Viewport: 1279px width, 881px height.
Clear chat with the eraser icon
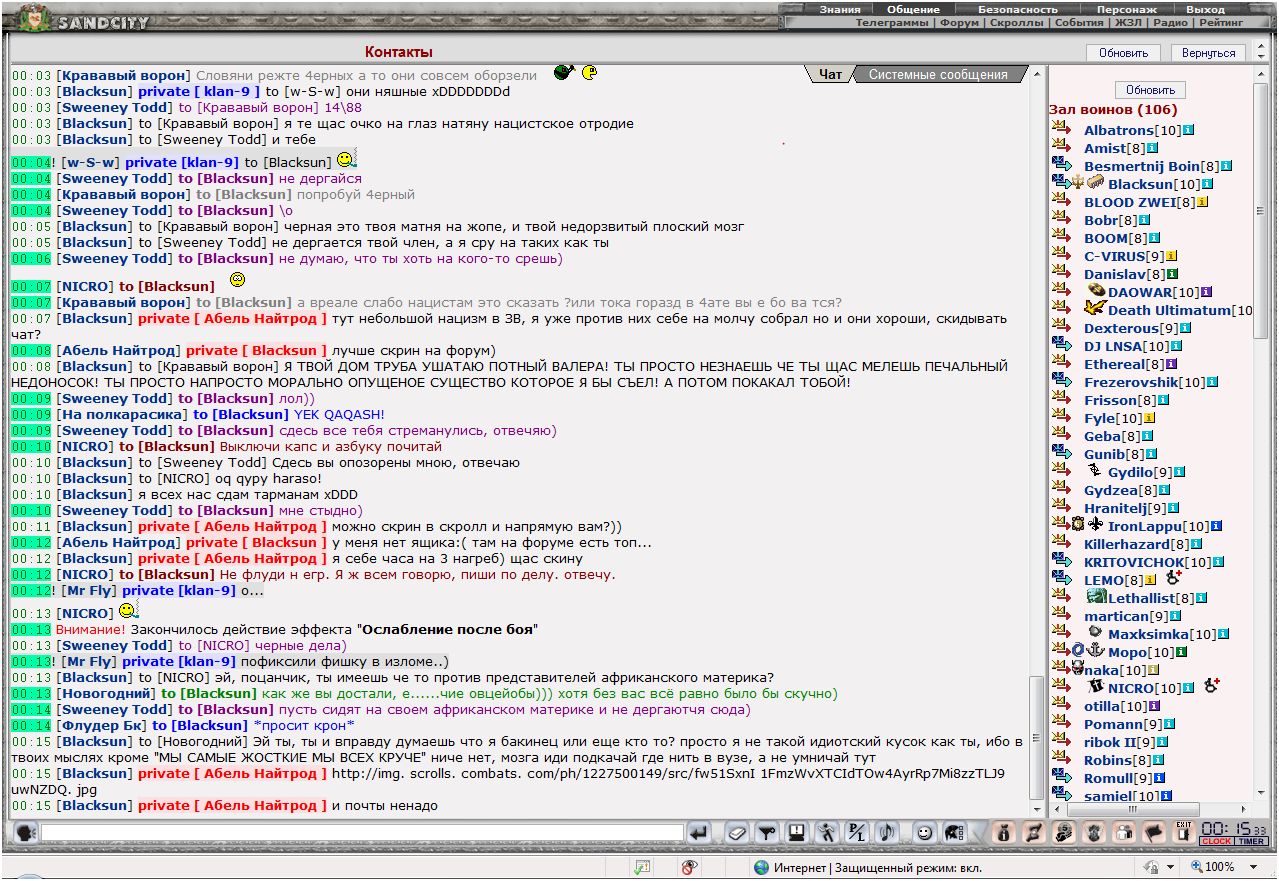737,832
